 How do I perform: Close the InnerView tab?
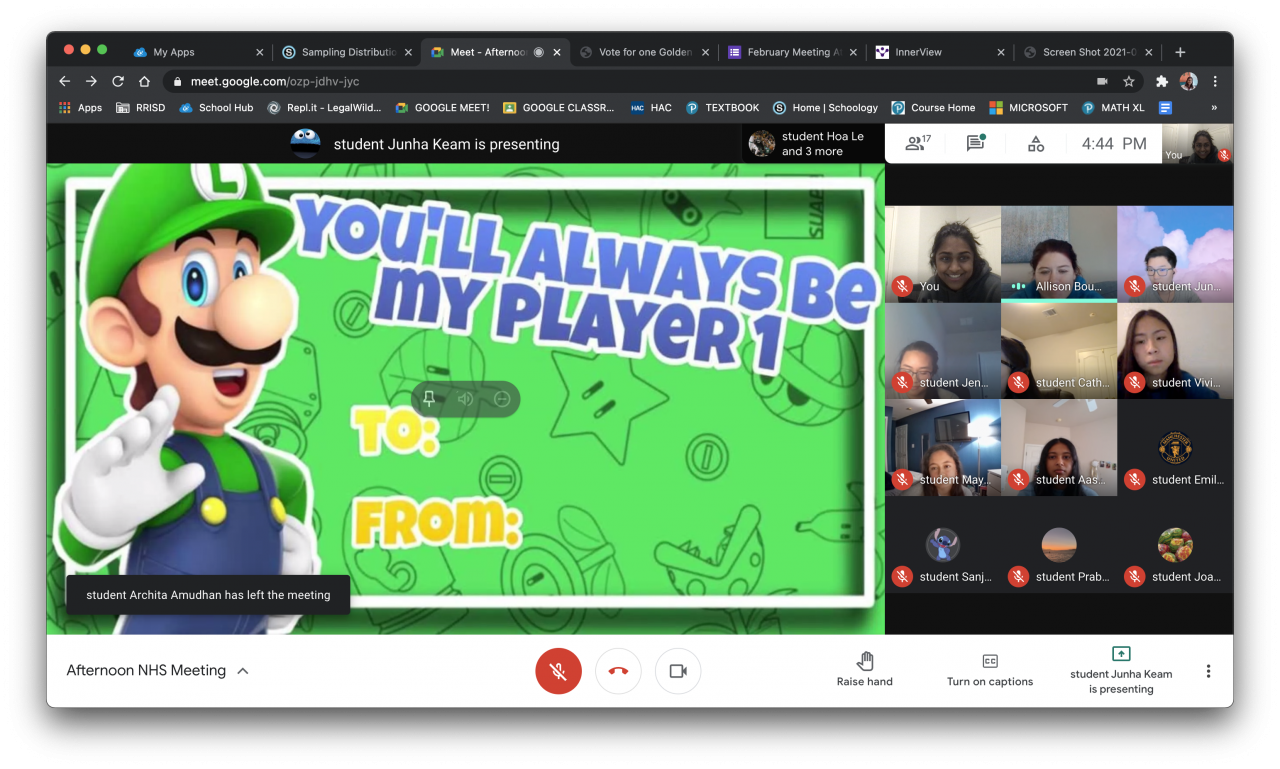click(1001, 52)
